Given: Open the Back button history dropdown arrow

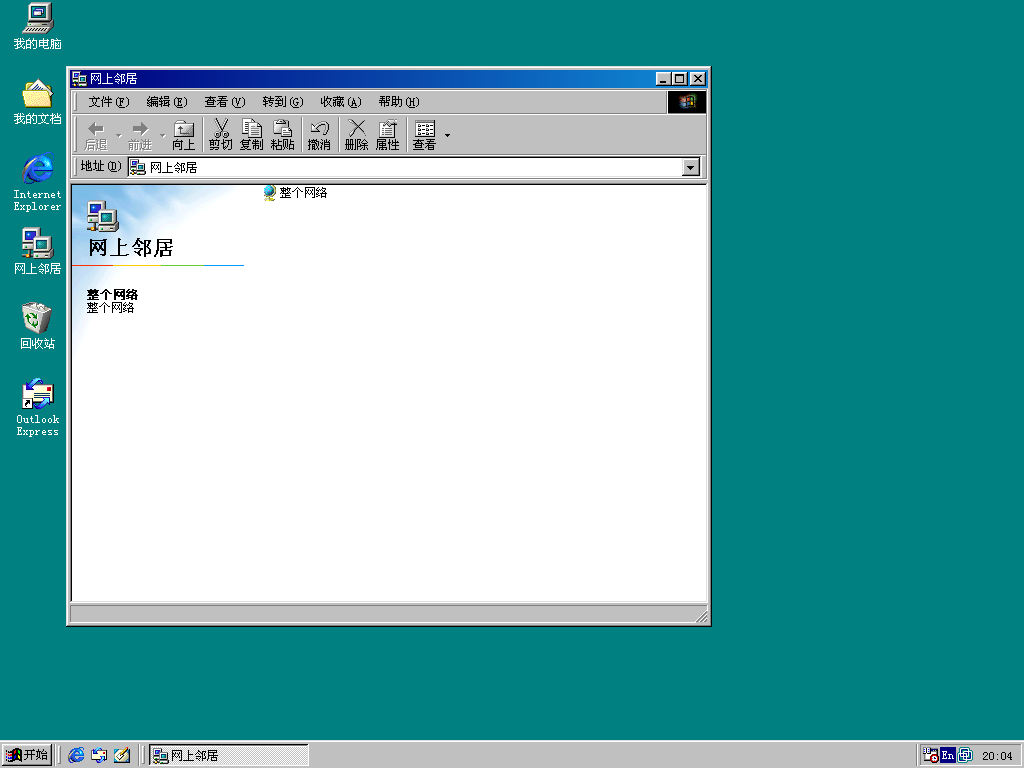Looking at the screenshot, I should coord(118,135).
